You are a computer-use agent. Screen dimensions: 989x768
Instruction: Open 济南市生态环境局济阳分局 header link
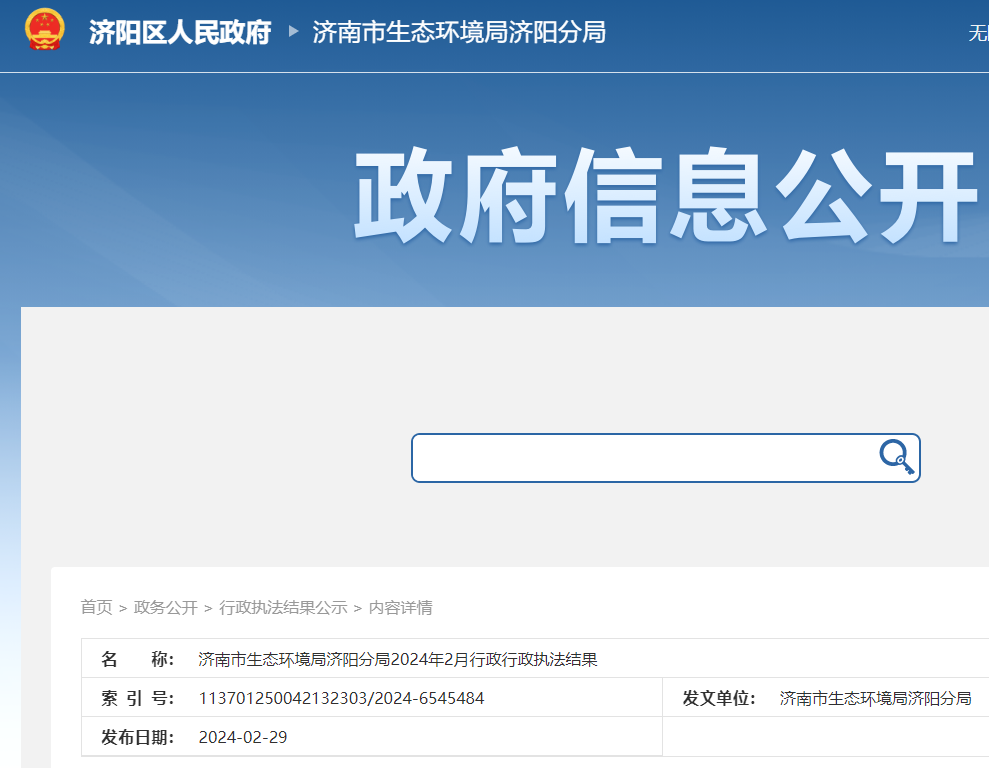(x=459, y=32)
